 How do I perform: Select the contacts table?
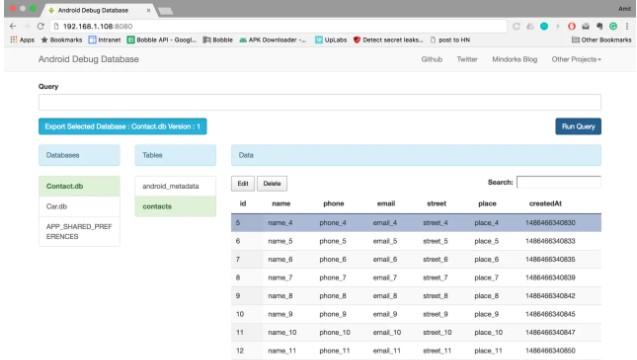point(176,206)
